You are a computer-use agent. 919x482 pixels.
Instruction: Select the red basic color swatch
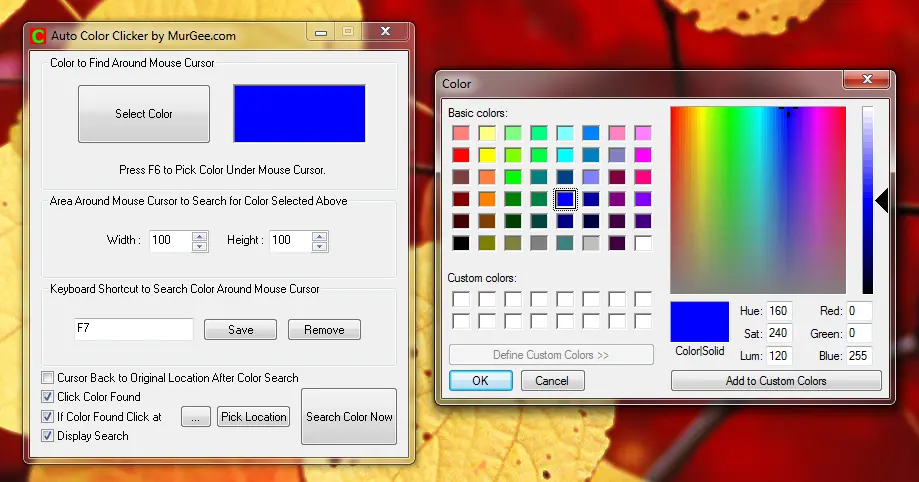tap(461, 155)
